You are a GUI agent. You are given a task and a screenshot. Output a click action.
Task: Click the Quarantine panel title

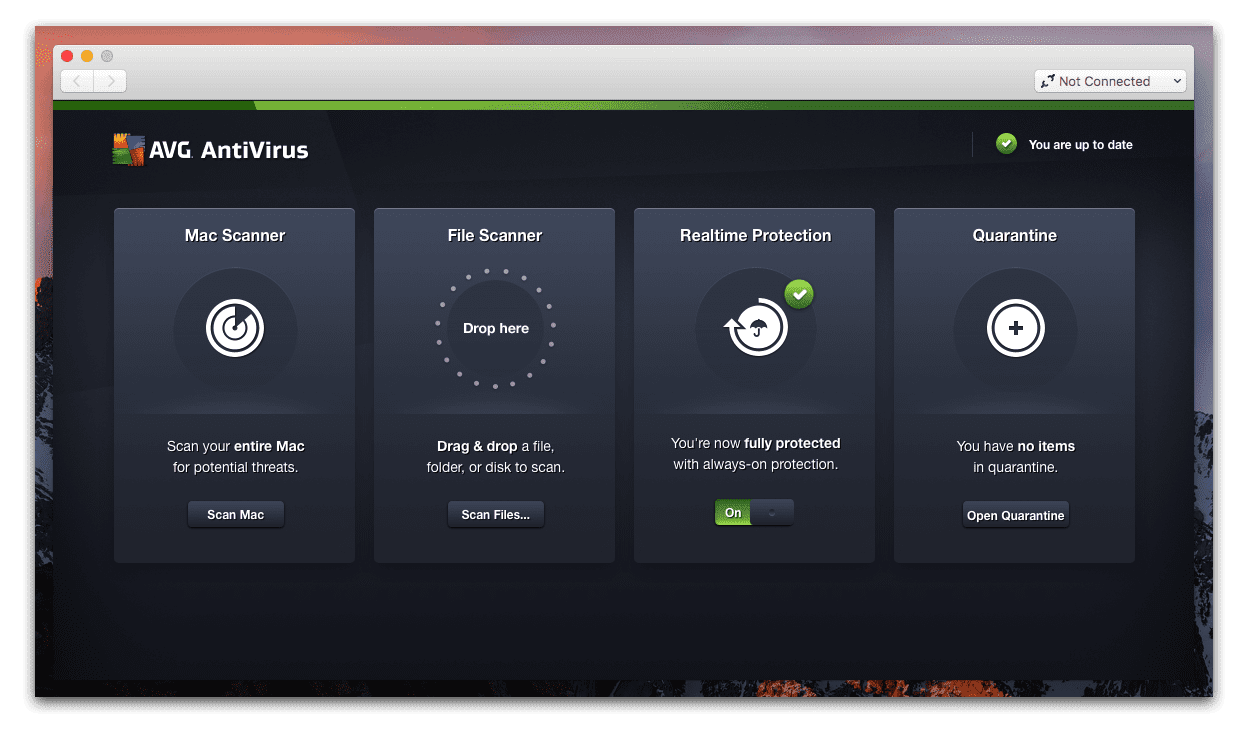click(1015, 235)
